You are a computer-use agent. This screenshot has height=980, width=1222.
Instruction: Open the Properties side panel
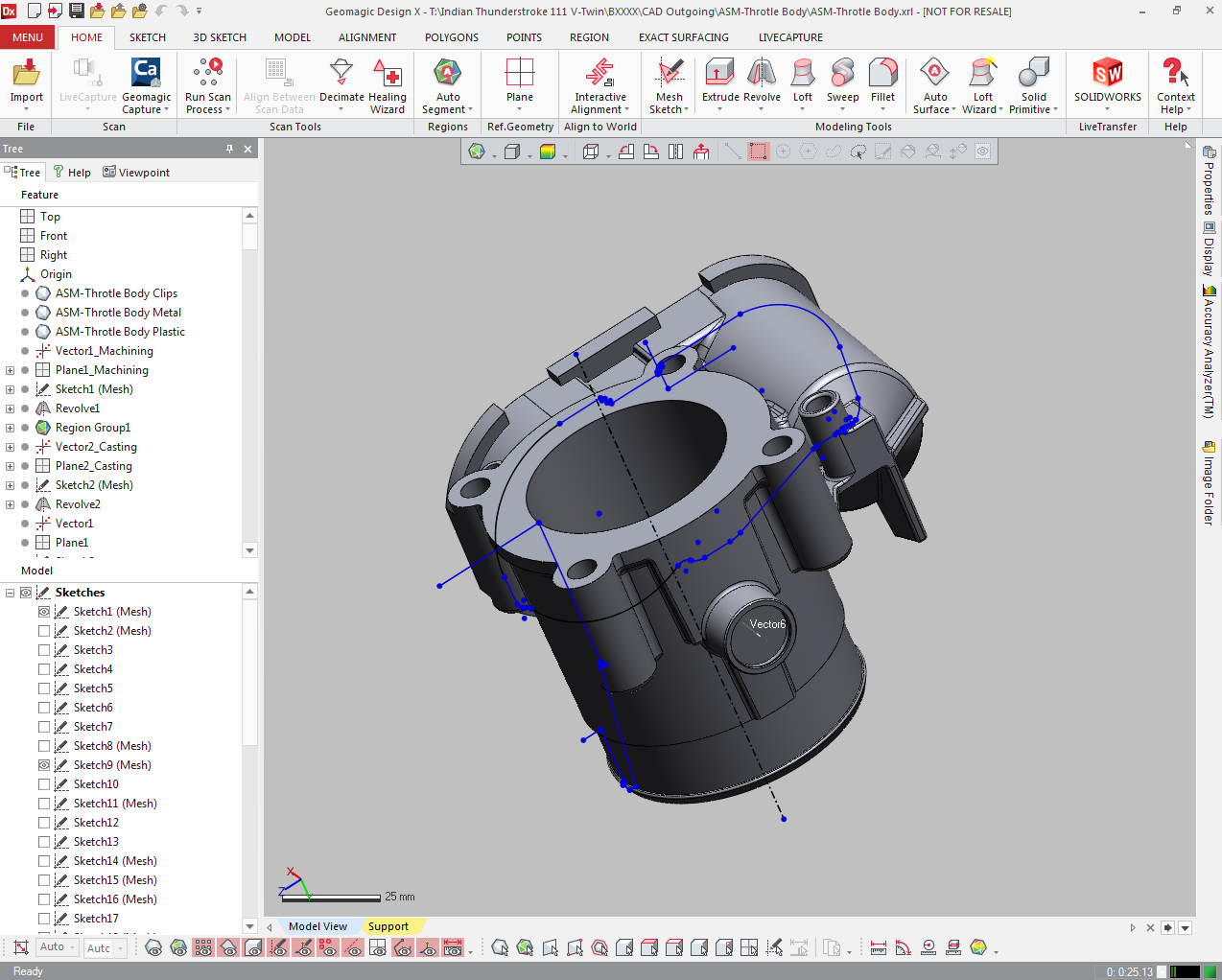click(1210, 180)
